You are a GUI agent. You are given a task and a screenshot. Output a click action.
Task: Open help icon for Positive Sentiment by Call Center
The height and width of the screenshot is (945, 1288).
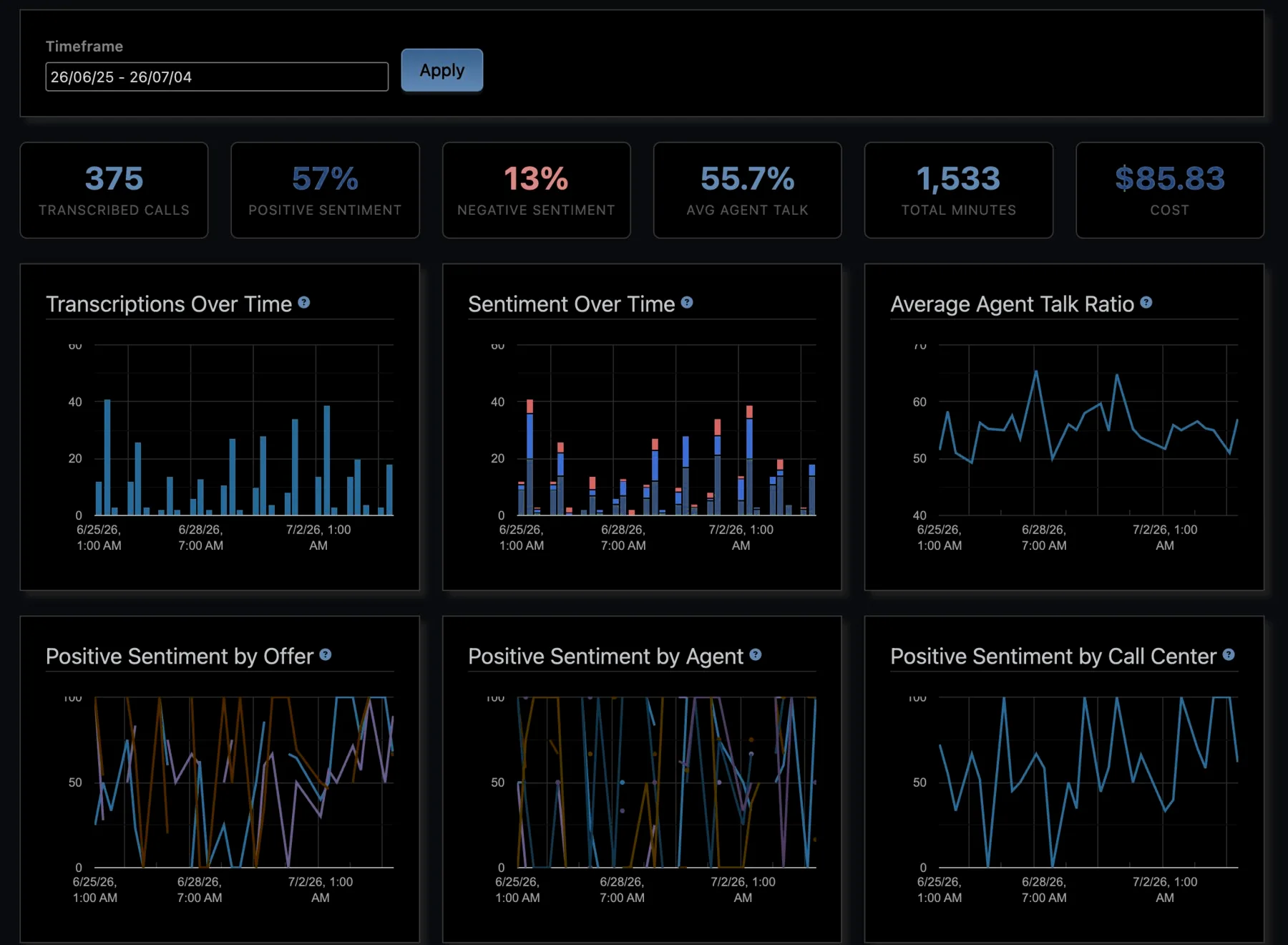coord(1229,655)
